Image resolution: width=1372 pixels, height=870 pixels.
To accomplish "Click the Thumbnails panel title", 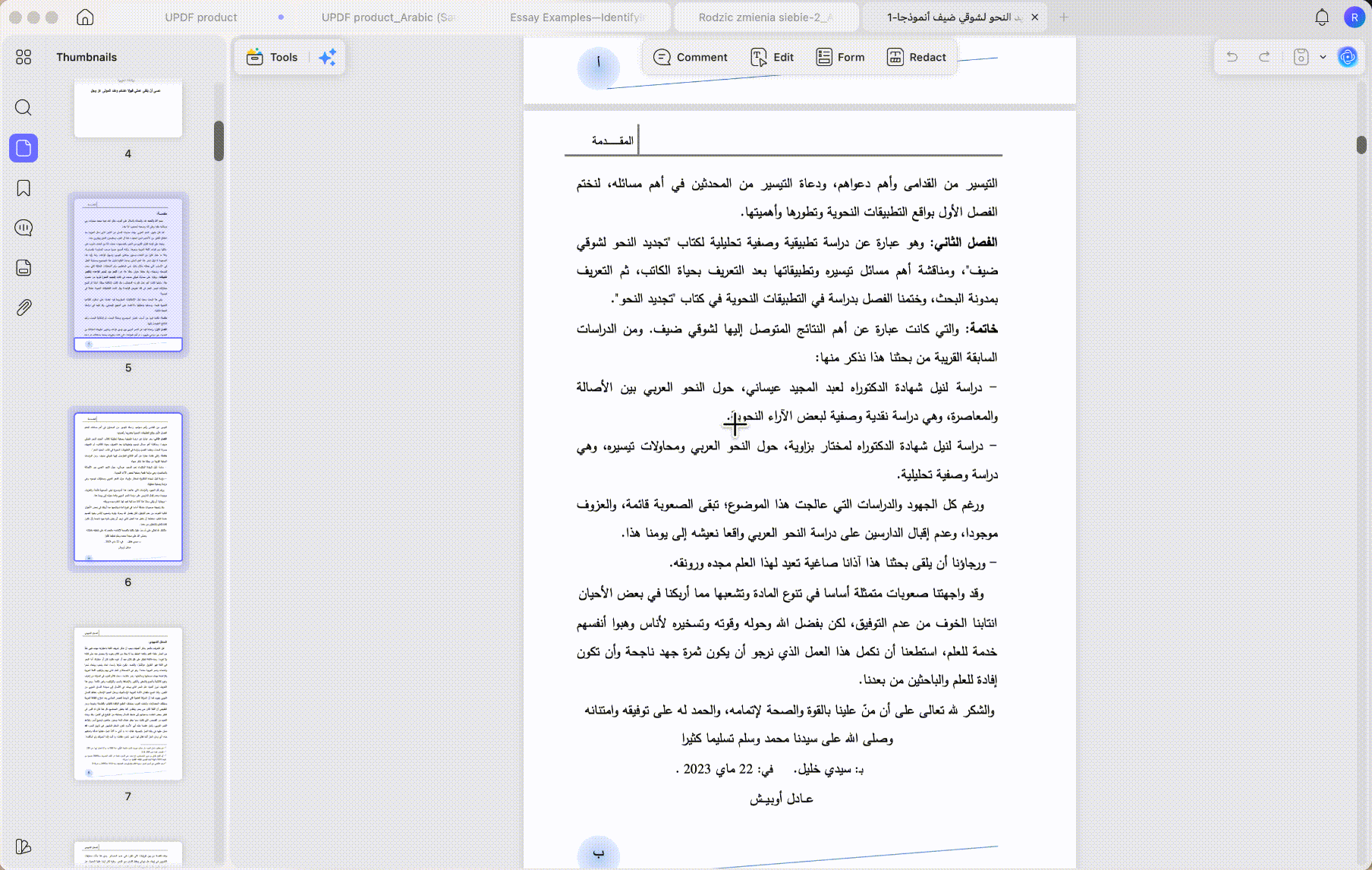I will (x=87, y=57).
